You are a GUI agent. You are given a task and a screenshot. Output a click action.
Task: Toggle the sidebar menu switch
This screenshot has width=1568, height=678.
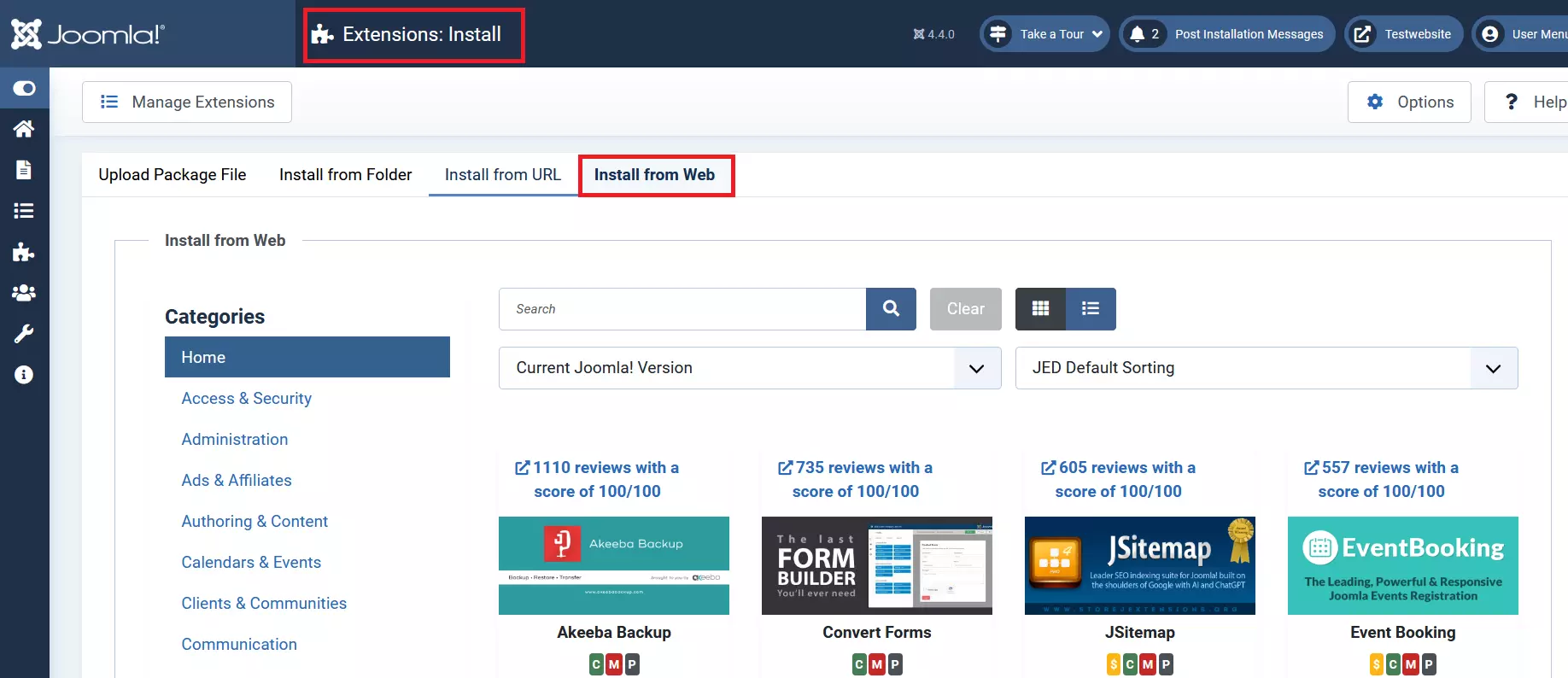(24, 88)
